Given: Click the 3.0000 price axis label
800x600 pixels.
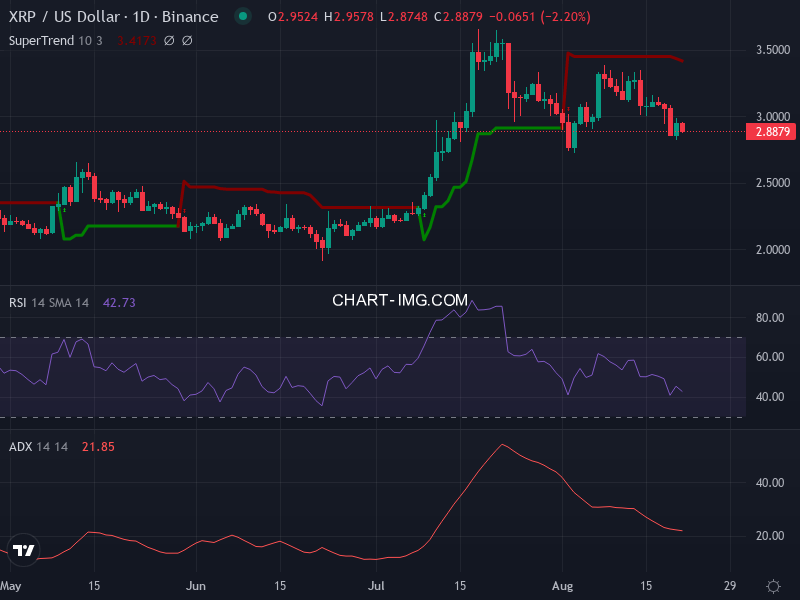Looking at the screenshot, I should (x=772, y=117).
